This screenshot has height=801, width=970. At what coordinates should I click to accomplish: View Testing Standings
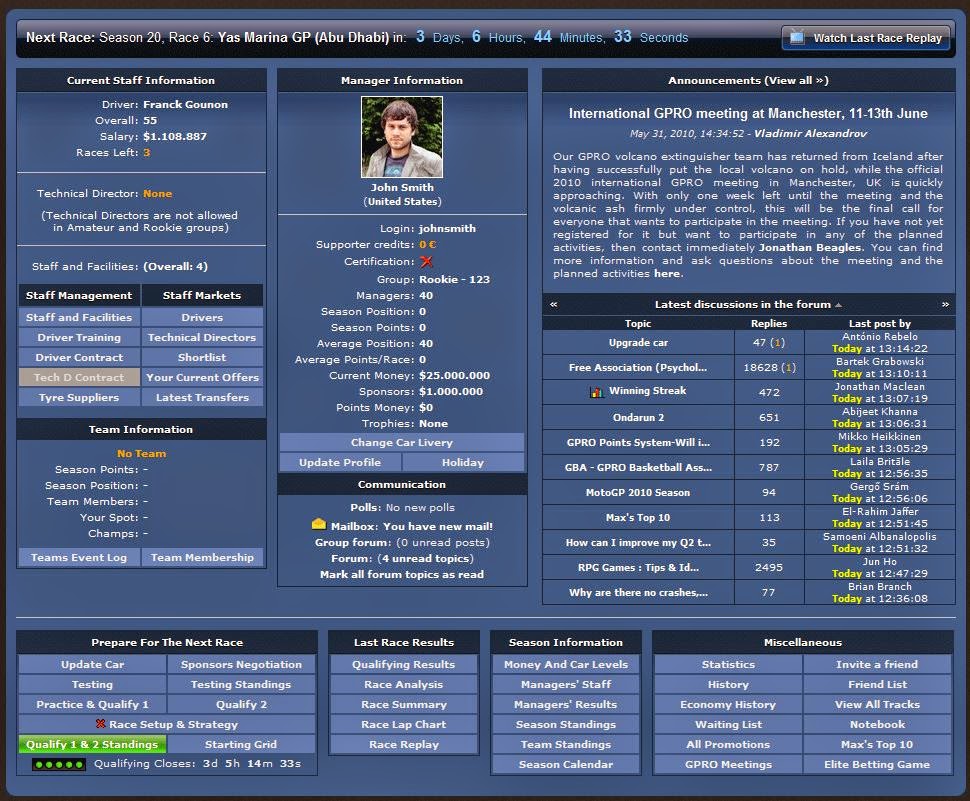pyautogui.click(x=241, y=684)
